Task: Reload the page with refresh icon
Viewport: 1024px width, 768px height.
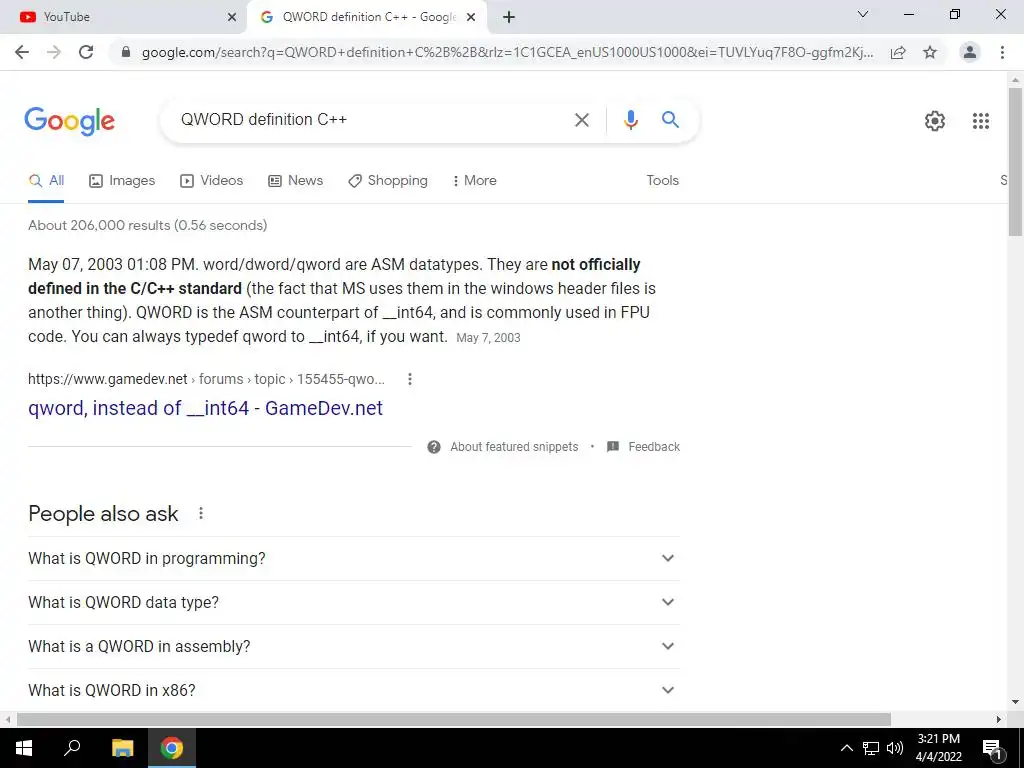Action: click(x=86, y=52)
